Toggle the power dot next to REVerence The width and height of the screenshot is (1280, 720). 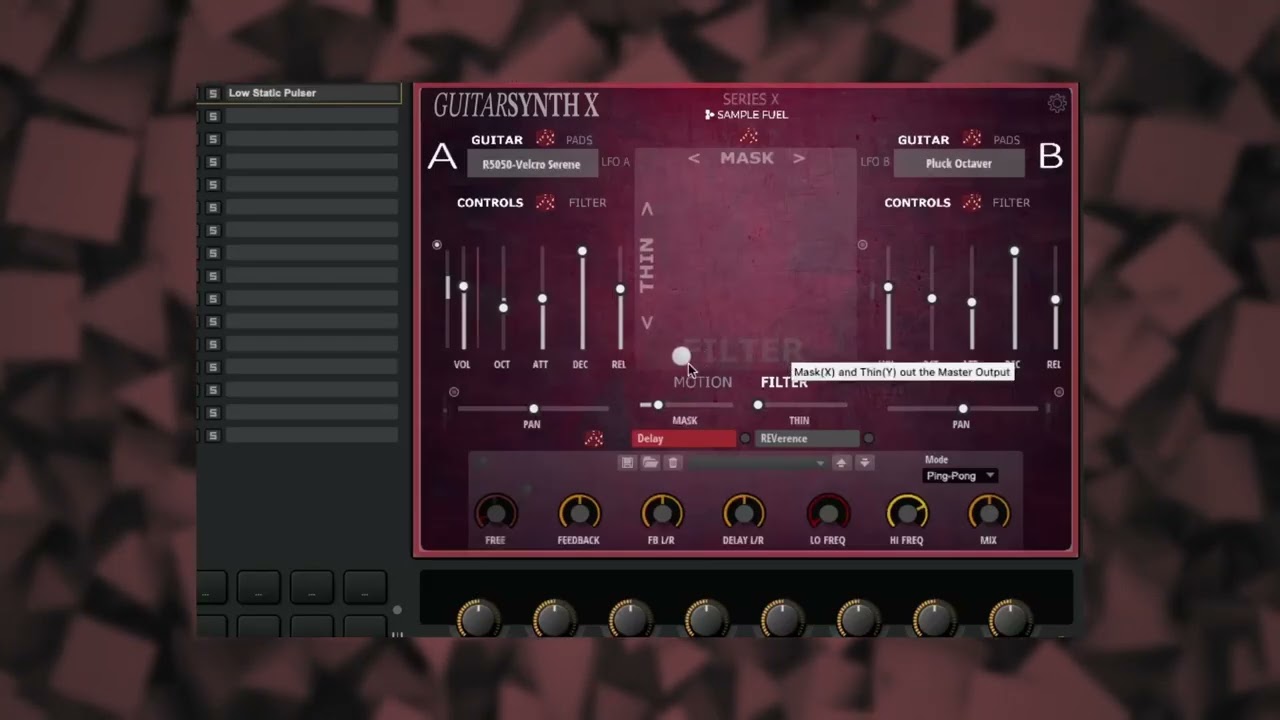tap(868, 439)
